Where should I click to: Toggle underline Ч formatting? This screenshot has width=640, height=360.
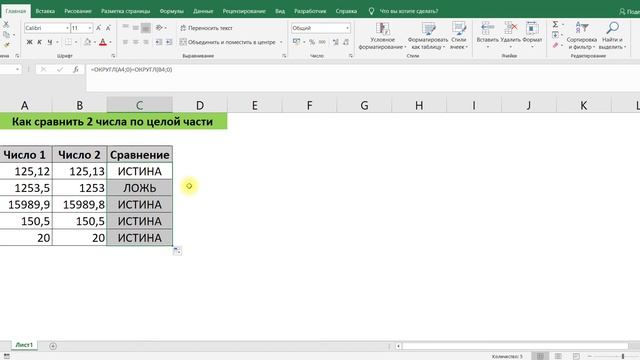50,42
